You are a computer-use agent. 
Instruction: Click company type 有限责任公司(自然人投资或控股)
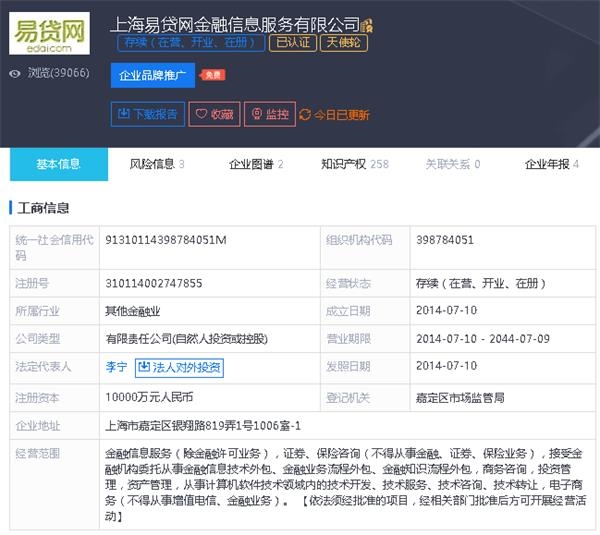point(187,339)
